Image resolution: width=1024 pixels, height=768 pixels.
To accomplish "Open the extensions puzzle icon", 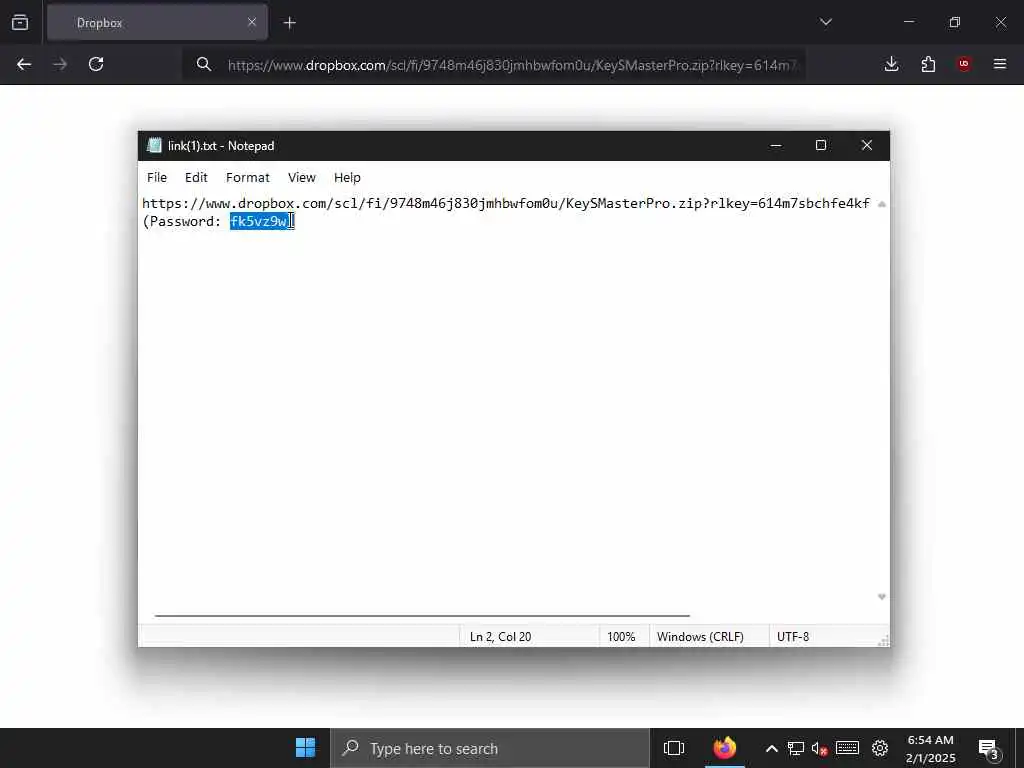I will click(x=928, y=64).
